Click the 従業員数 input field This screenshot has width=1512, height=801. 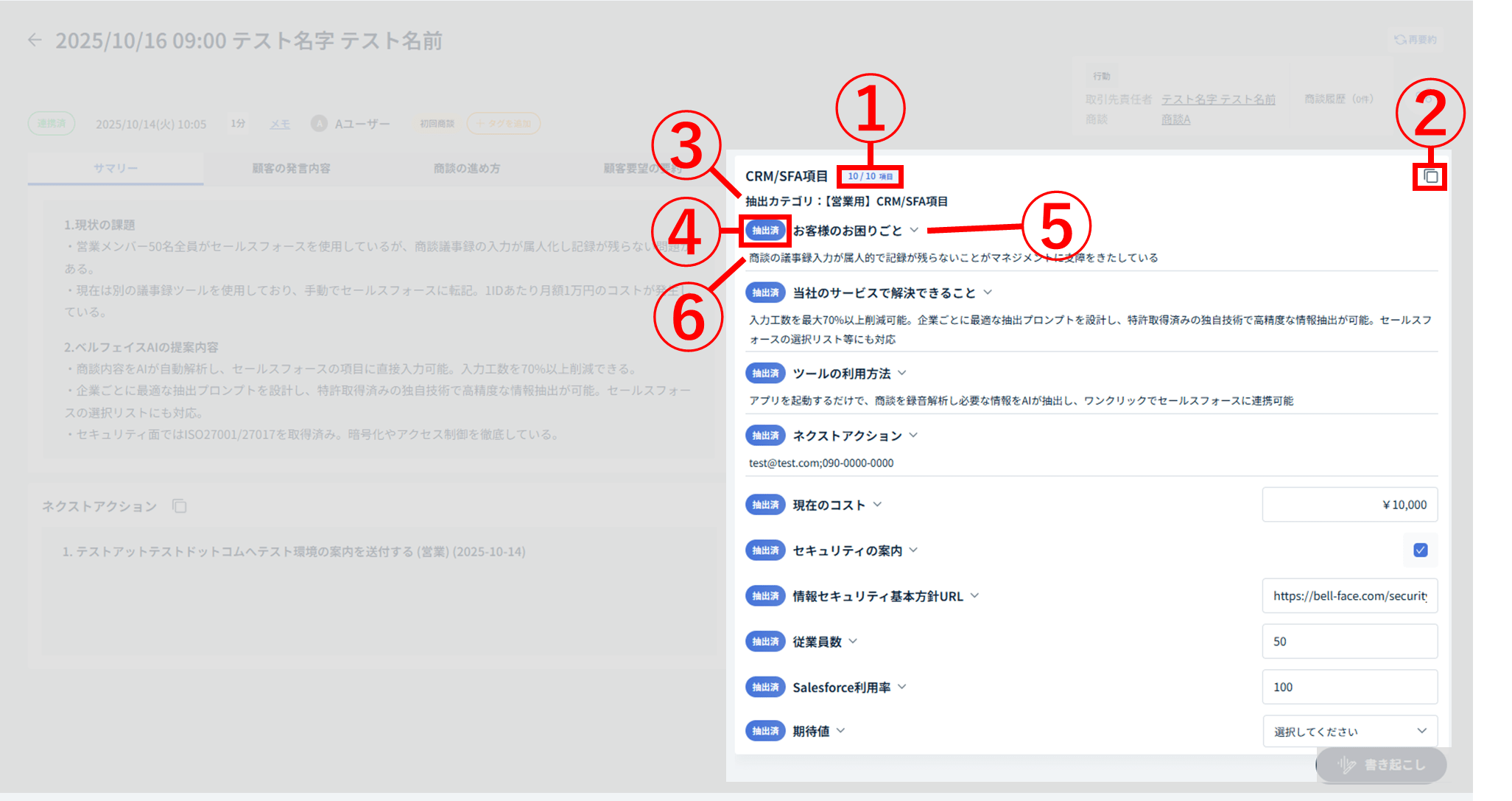tap(1349, 641)
